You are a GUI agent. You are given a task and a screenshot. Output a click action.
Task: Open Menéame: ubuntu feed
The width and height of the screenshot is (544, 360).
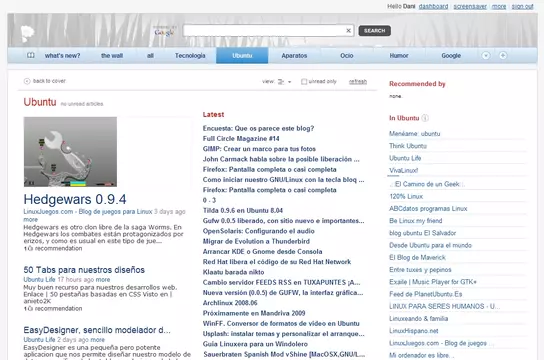pos(415,134)
